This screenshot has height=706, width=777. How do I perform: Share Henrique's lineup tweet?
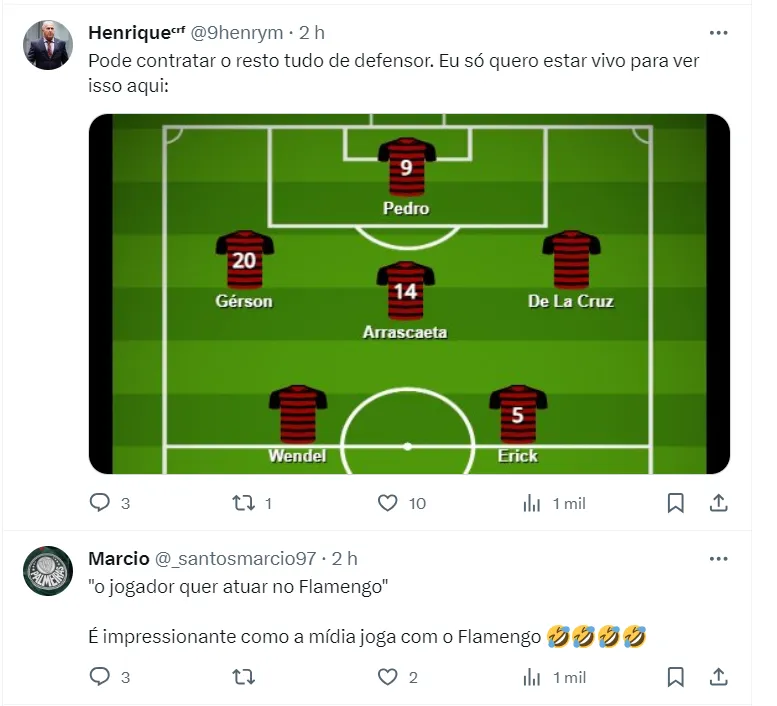pyautogui.click(x=718, y=503)
